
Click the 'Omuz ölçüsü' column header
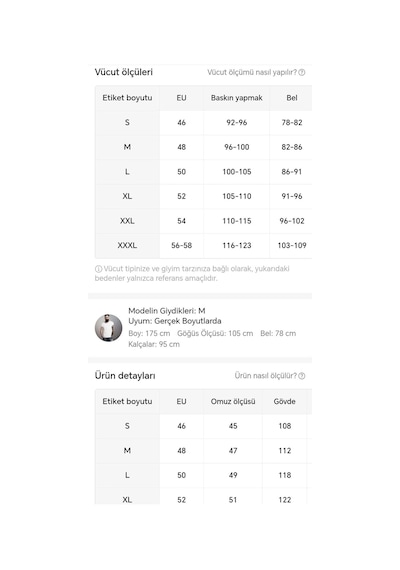point(233,401)
